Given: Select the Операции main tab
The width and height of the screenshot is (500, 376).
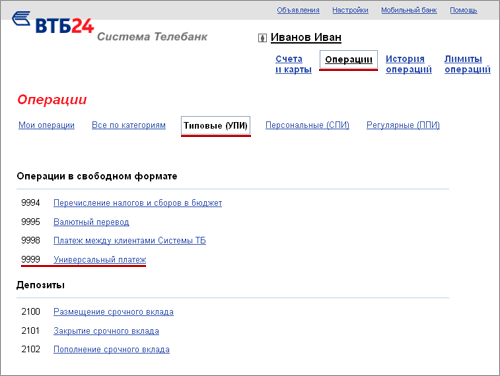Looking at the screenshot, I should click(348, 60).
